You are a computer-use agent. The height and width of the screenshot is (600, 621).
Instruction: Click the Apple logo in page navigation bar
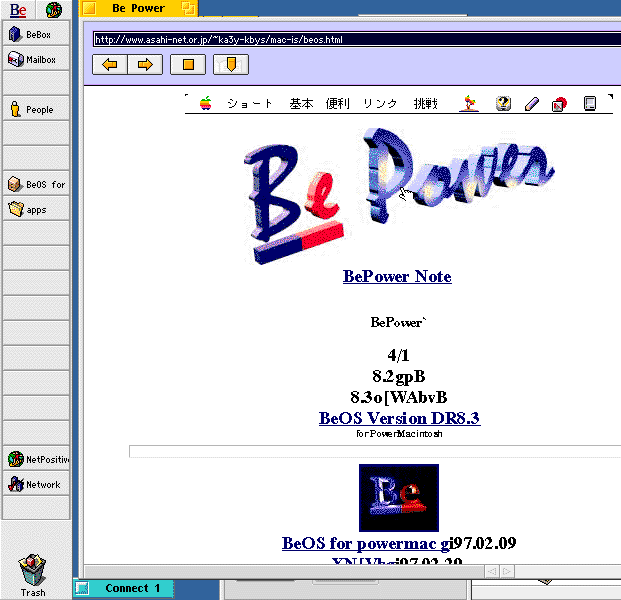point(206,103)
